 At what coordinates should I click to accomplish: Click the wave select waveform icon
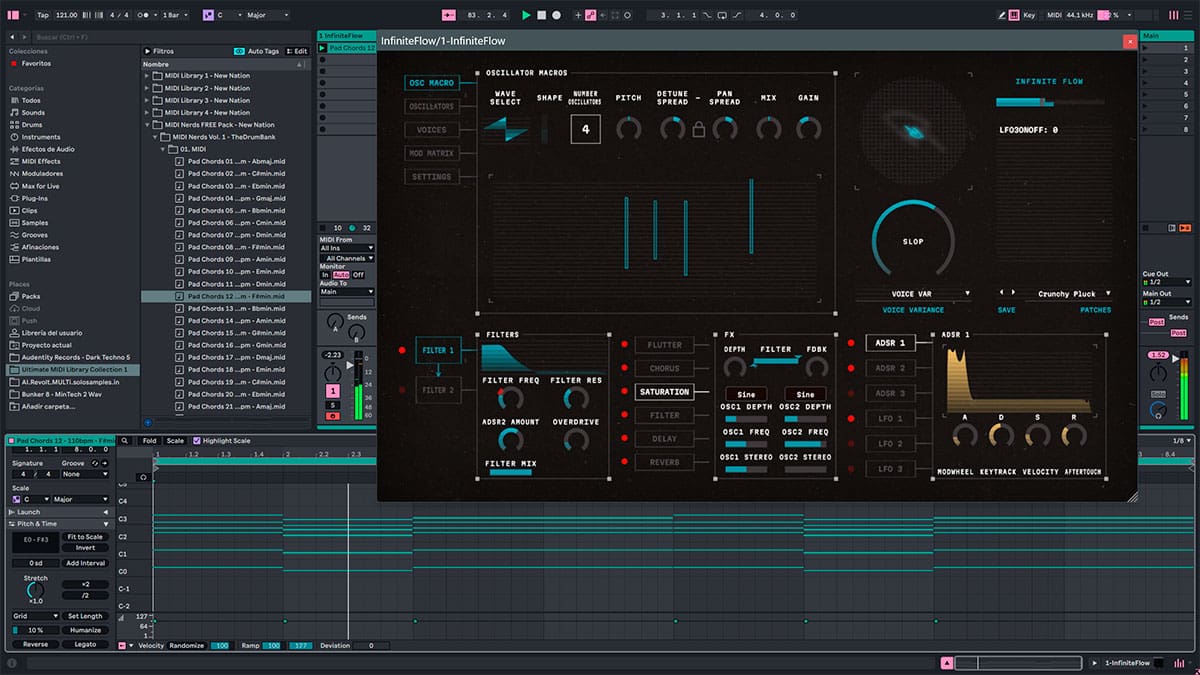505,129
